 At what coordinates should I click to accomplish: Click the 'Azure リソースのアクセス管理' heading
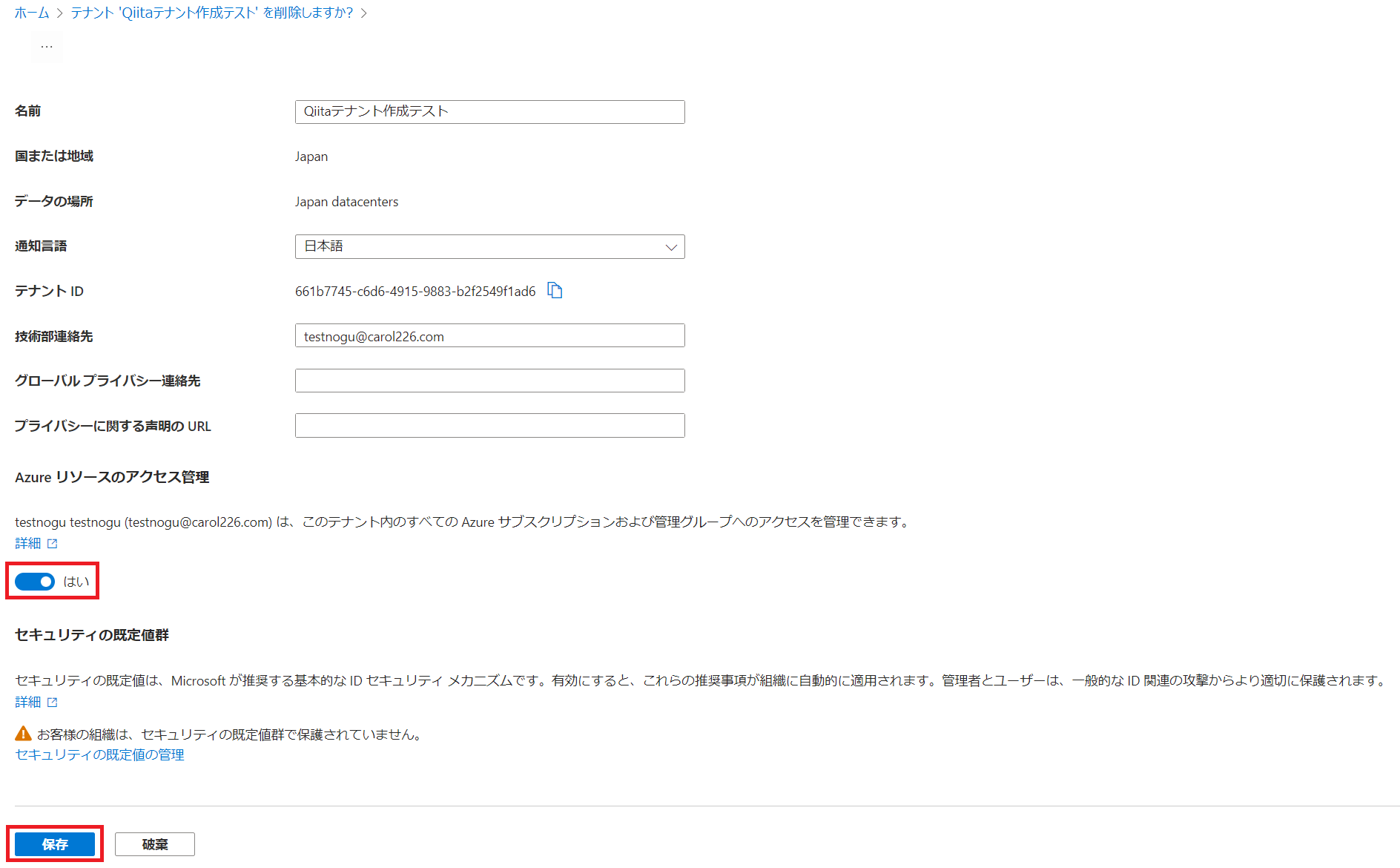[x=112, y=477]
